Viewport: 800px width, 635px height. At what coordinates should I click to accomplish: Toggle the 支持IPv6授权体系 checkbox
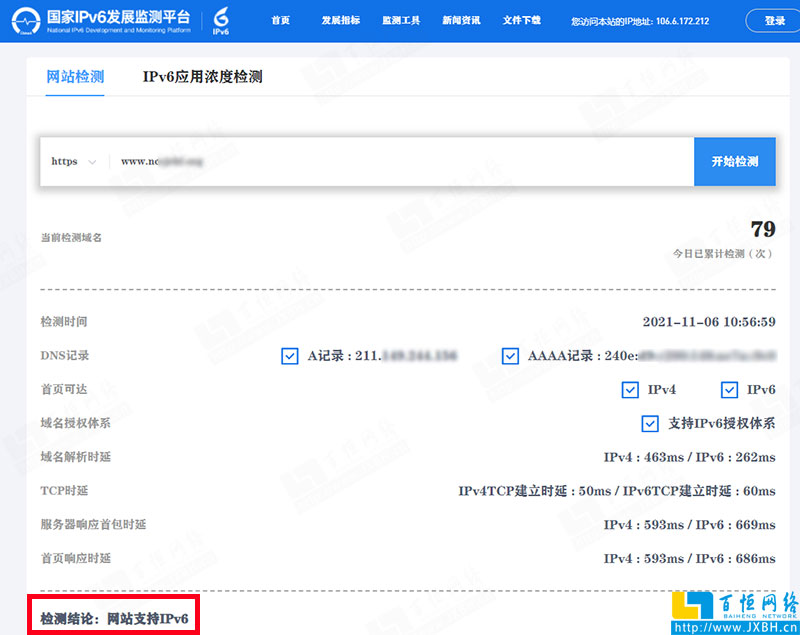pos(650,423)
